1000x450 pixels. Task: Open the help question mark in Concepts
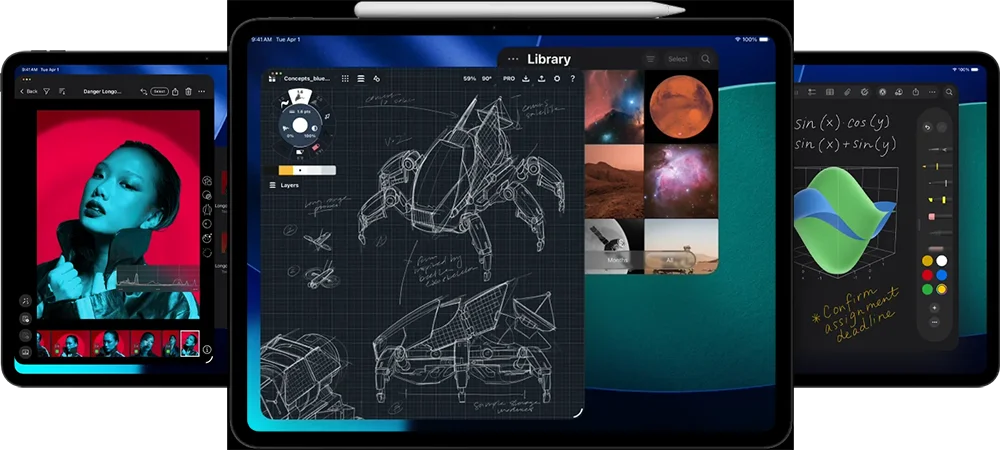(572, 78)
